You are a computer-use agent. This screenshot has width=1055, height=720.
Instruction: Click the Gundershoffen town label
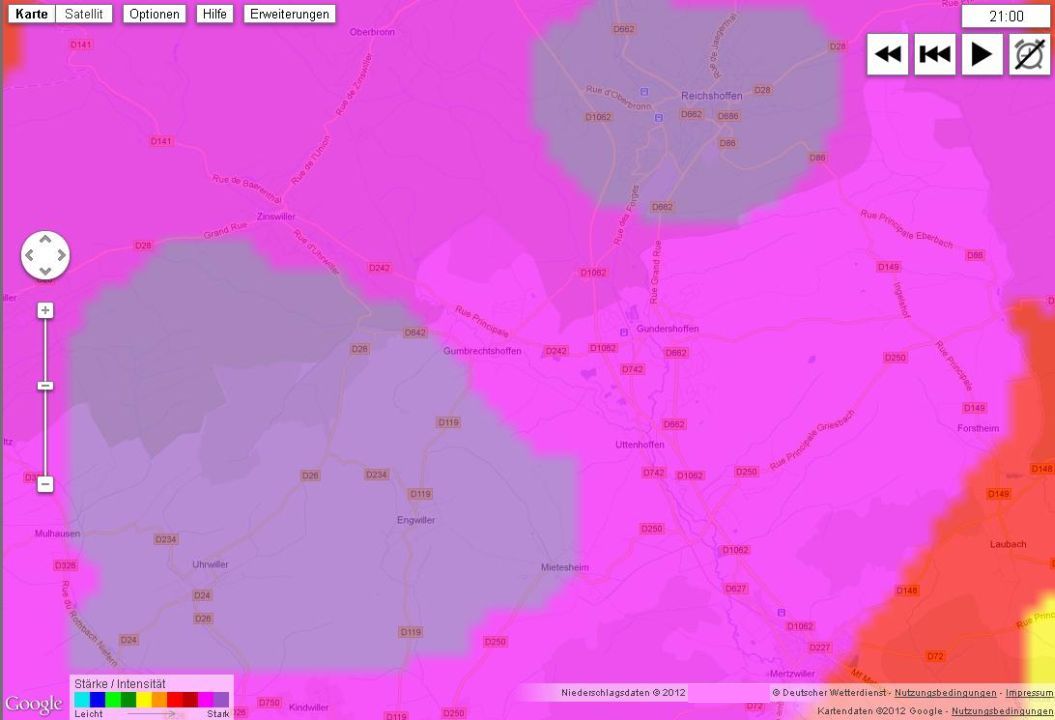[667, 328]
